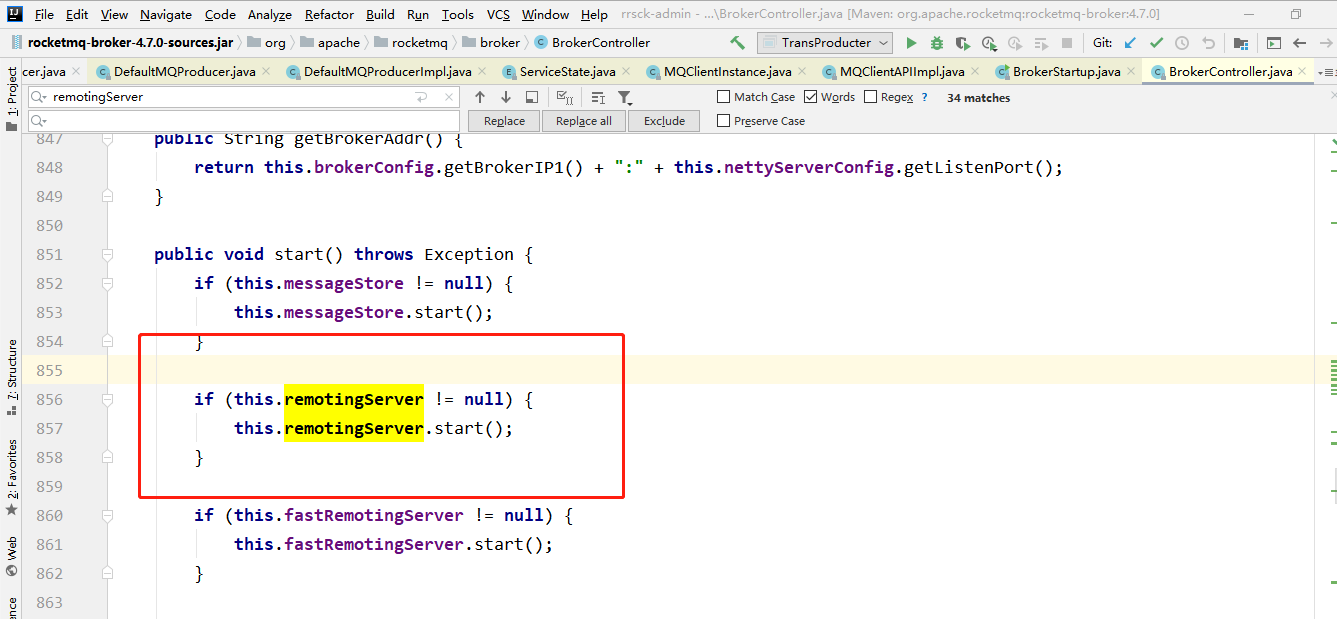Open the Web tool window
1337x619 pixels.
12,557
